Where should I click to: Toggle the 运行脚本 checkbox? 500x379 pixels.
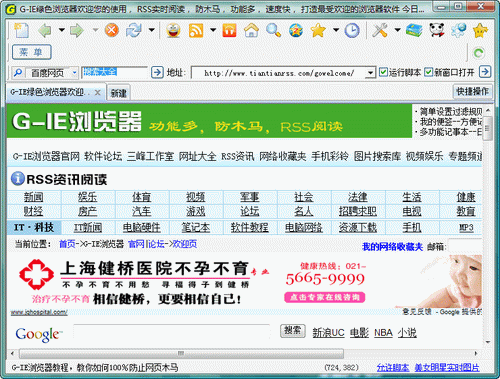click(x=383, y=72)
